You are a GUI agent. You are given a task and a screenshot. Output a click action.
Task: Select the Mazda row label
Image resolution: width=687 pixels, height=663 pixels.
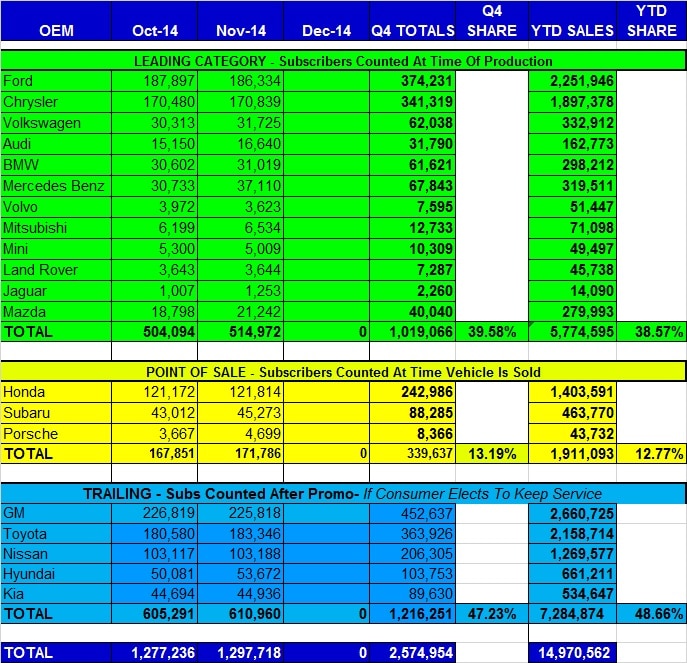(56, 312)
